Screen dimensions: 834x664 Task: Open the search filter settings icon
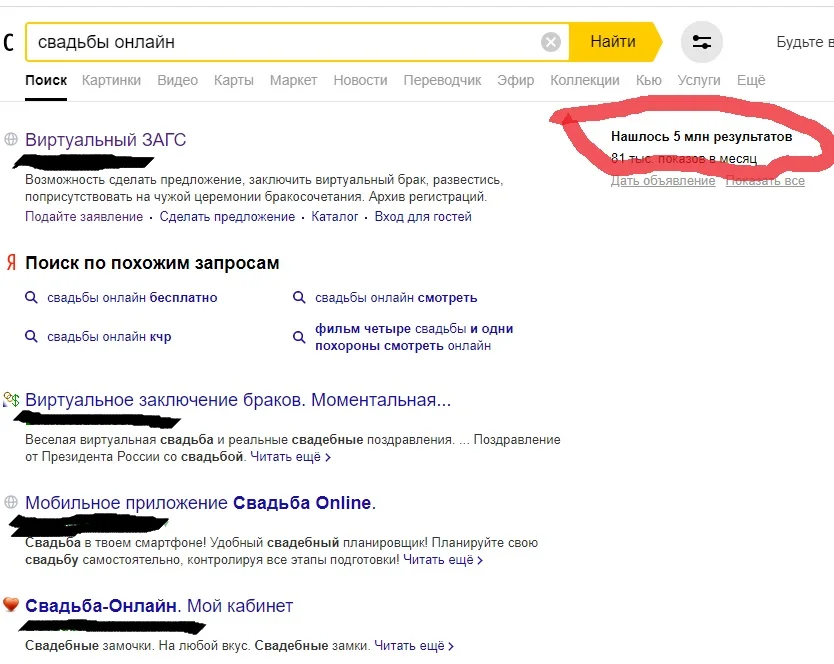[701, 42]
